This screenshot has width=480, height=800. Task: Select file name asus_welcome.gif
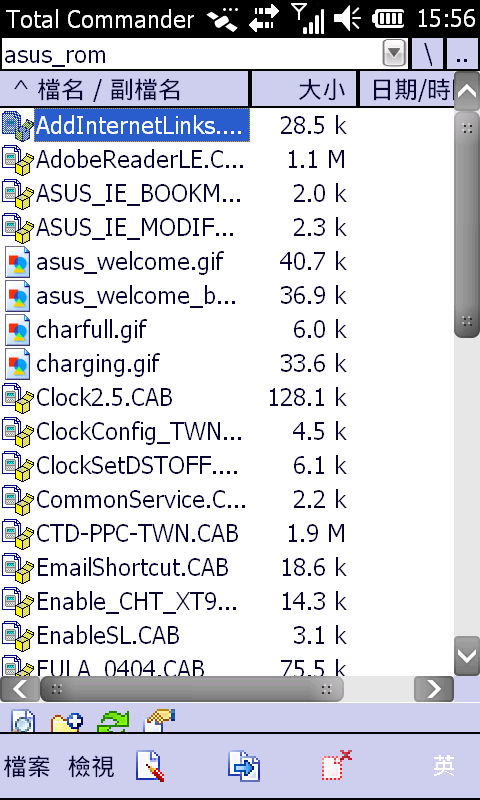130,262
